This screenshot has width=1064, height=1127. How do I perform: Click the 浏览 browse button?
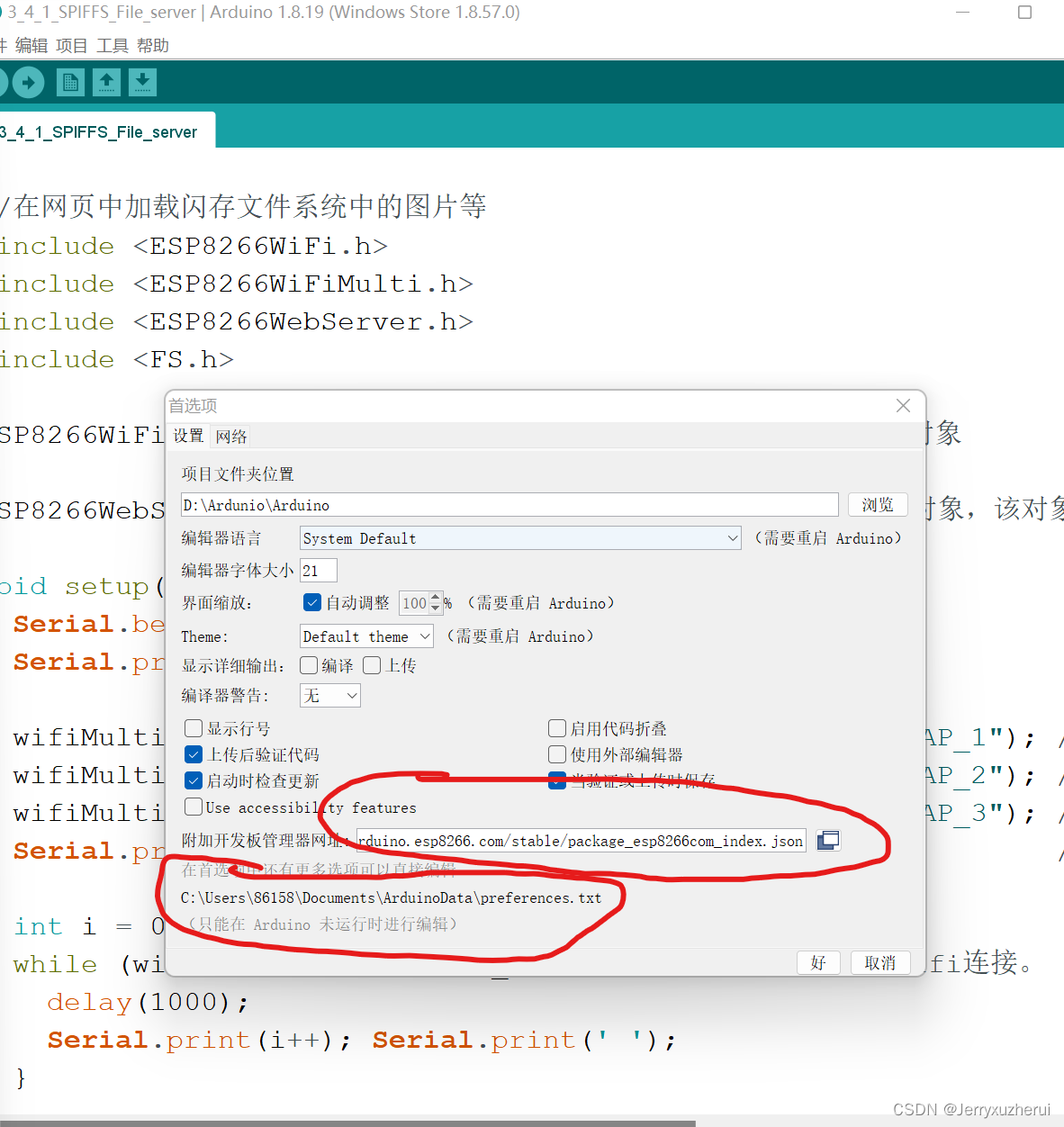[878, 505]
